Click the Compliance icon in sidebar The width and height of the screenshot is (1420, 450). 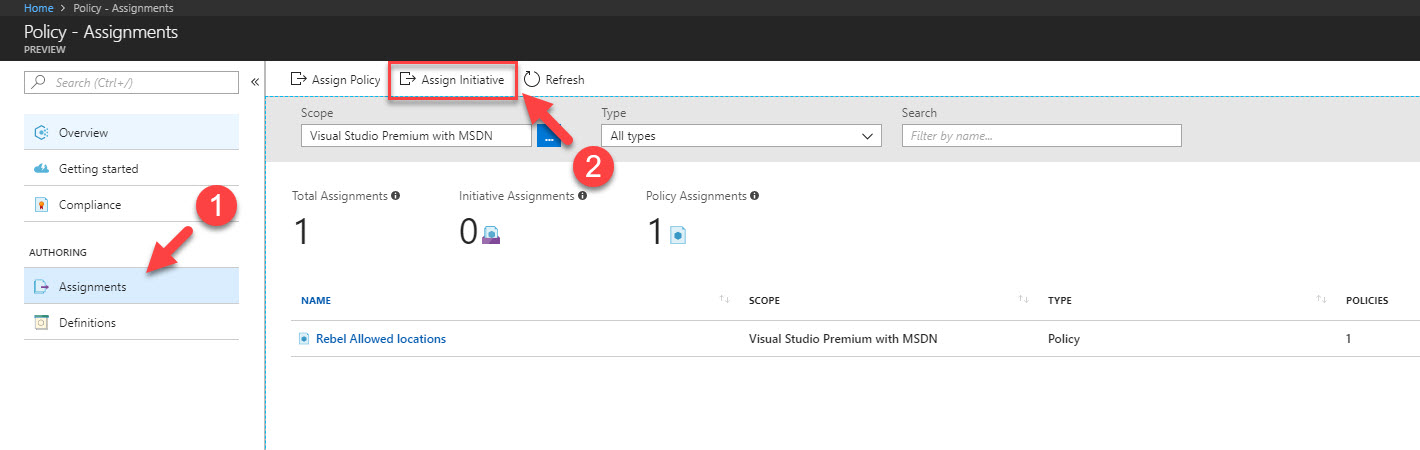coord(41,205)
